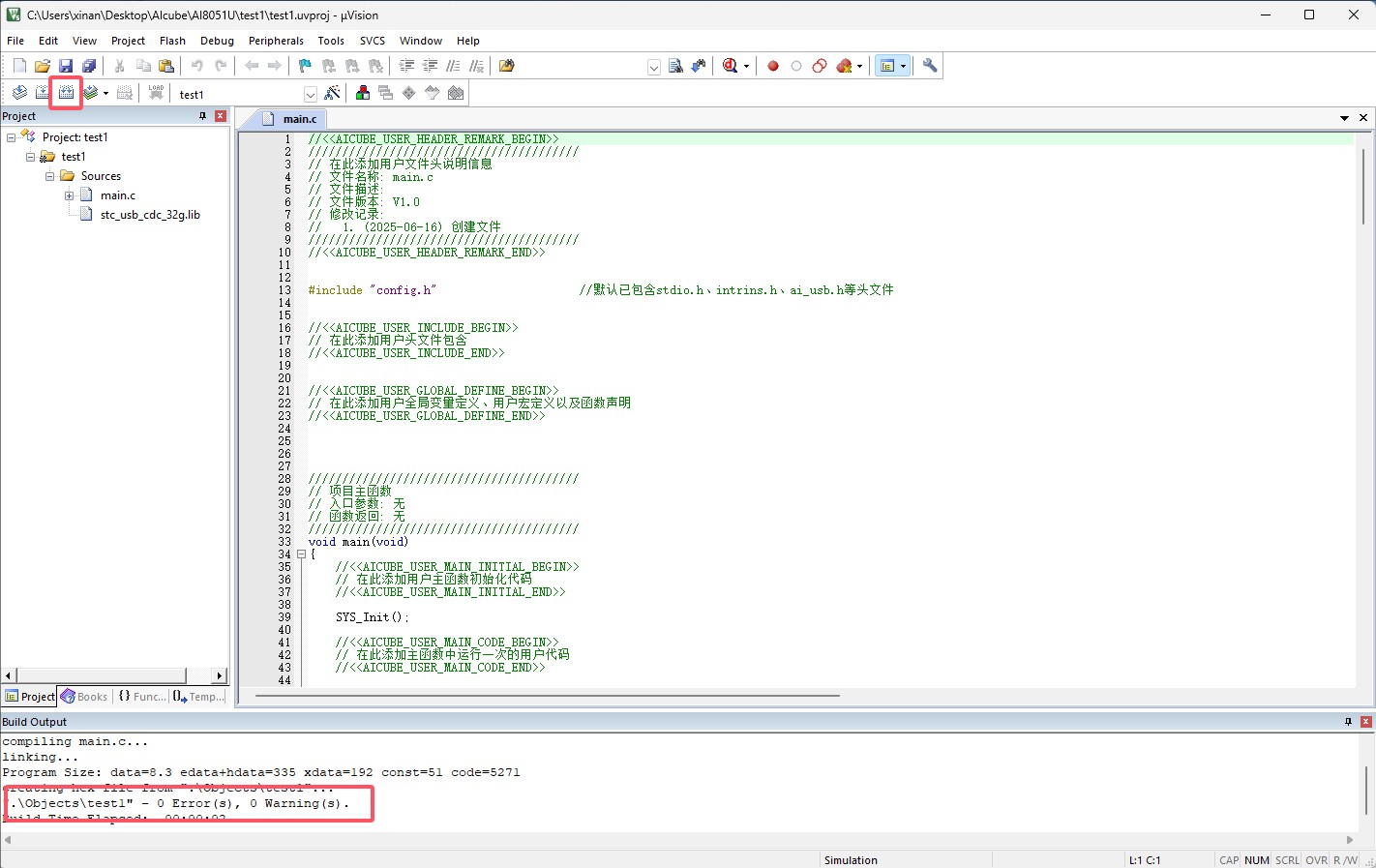Collapse the Project: test1 tree node
This screenshot has width=1376, height=868.
pos(11,137)
